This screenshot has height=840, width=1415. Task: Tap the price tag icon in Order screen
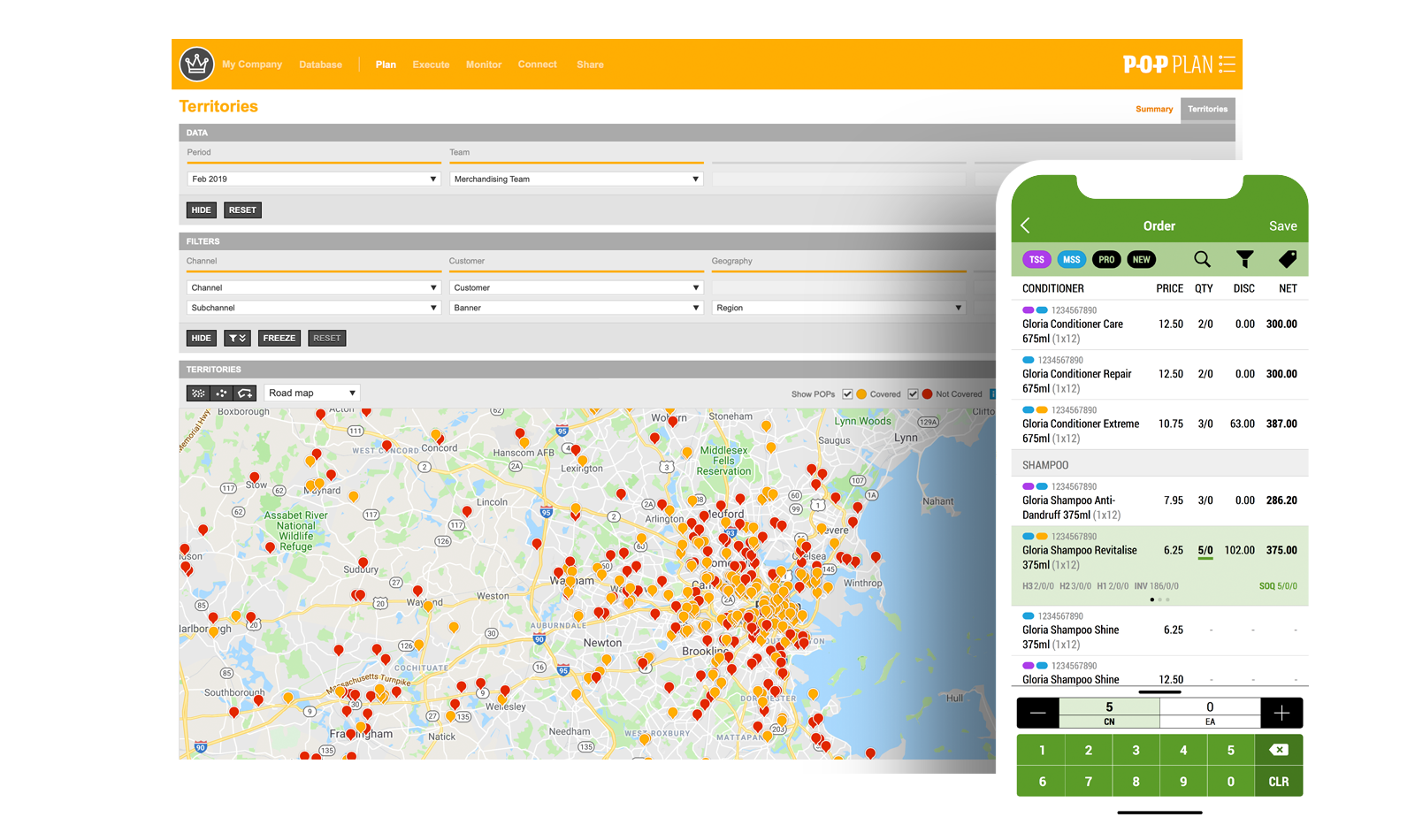pyautogui.click(x=1288, y=259)
